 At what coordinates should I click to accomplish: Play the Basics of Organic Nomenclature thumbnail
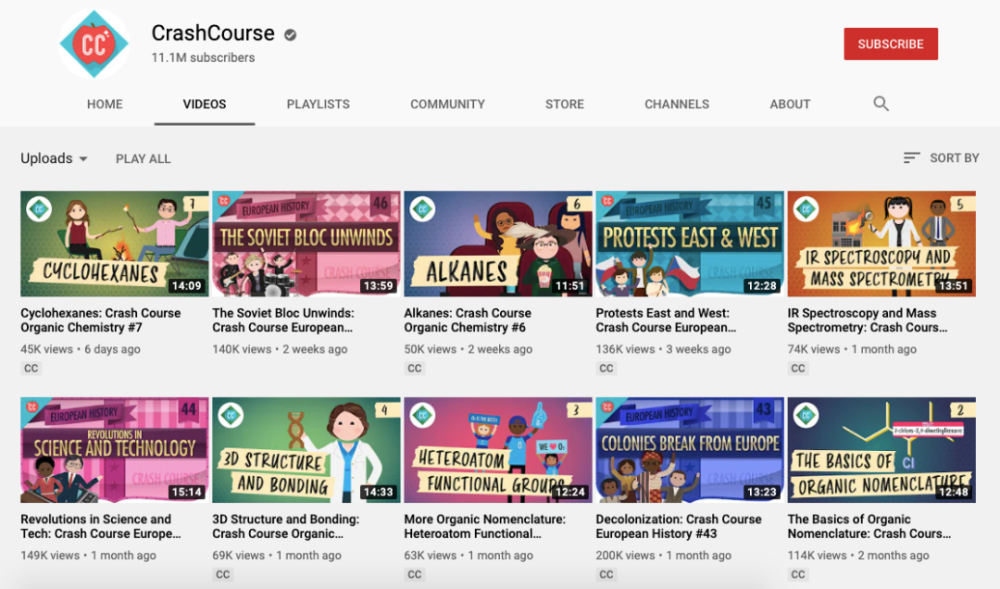(881, 450)
